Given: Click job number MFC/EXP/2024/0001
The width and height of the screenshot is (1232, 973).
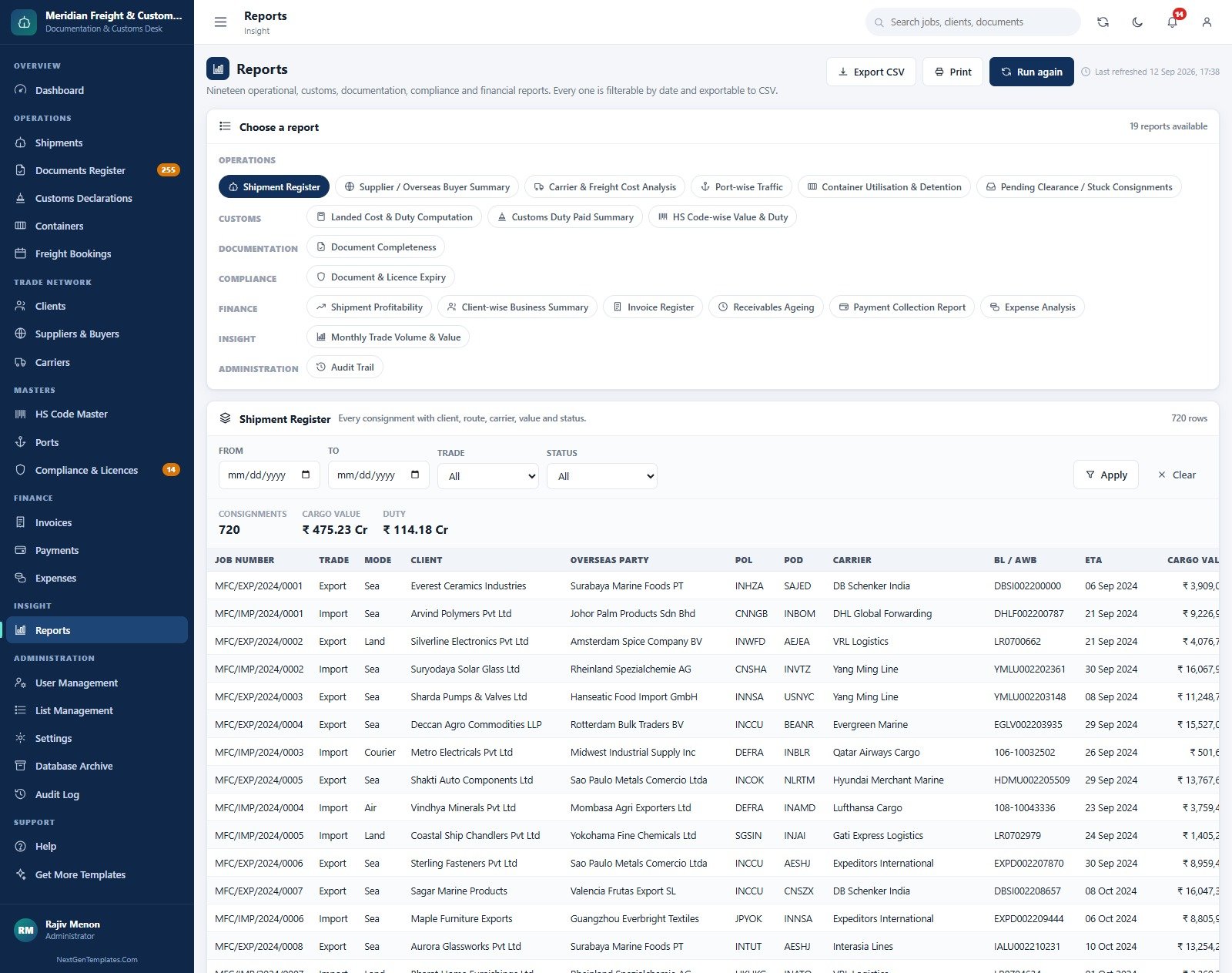Looking at the screenshot, I should pyautogui.click(x=259, y=585).
